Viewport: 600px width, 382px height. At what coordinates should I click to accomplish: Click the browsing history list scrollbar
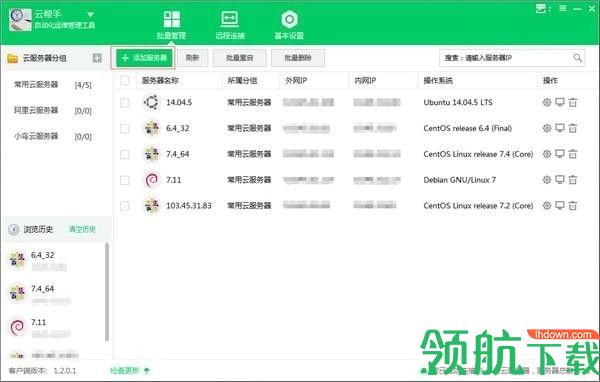pyautogui.click(x=107, y=292)
